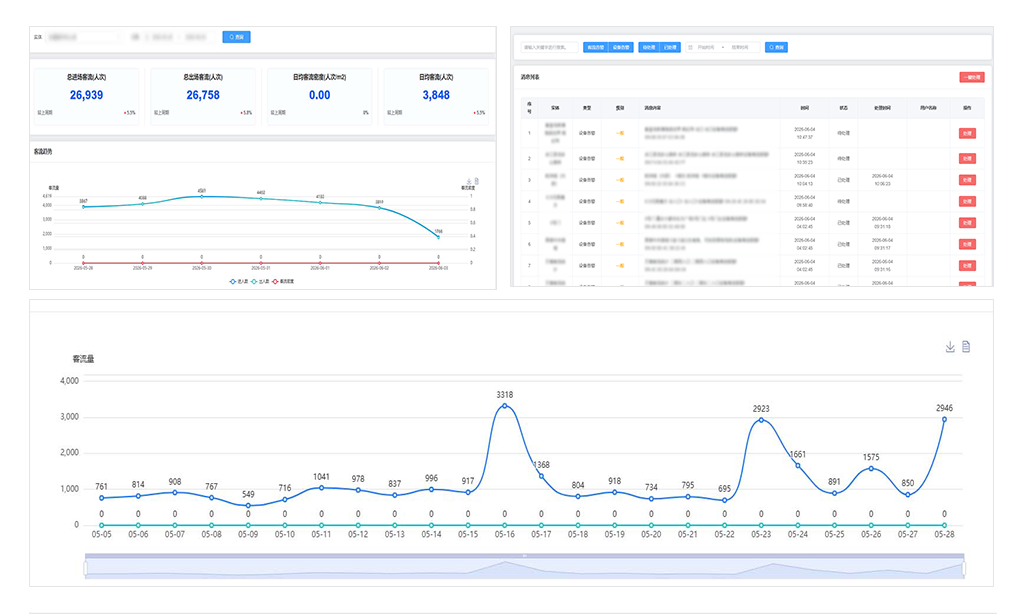Open end date field in message filter bar
The height and width of the screenshot is (614, 1023).
coord(741,47)
